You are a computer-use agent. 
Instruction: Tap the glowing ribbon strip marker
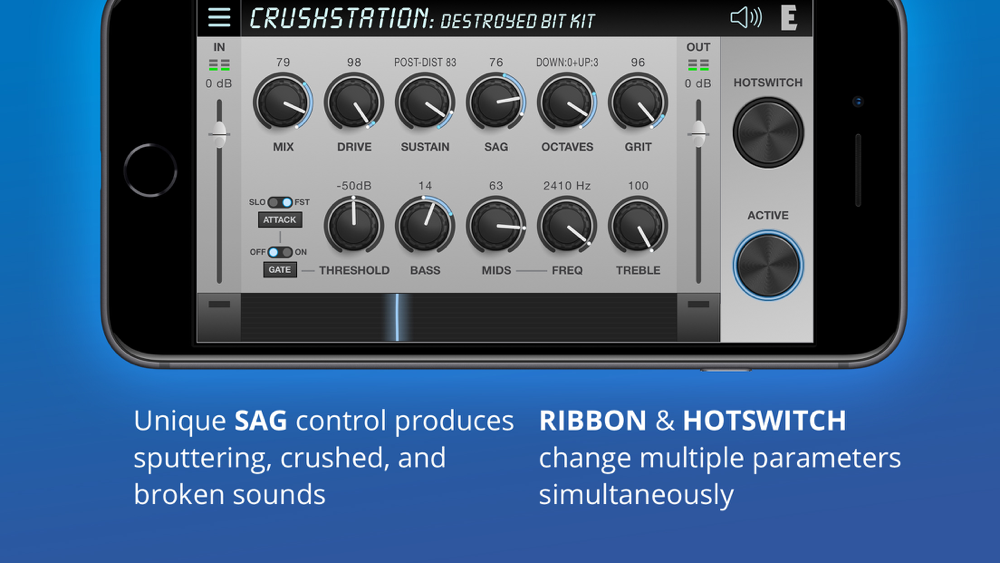397,318
